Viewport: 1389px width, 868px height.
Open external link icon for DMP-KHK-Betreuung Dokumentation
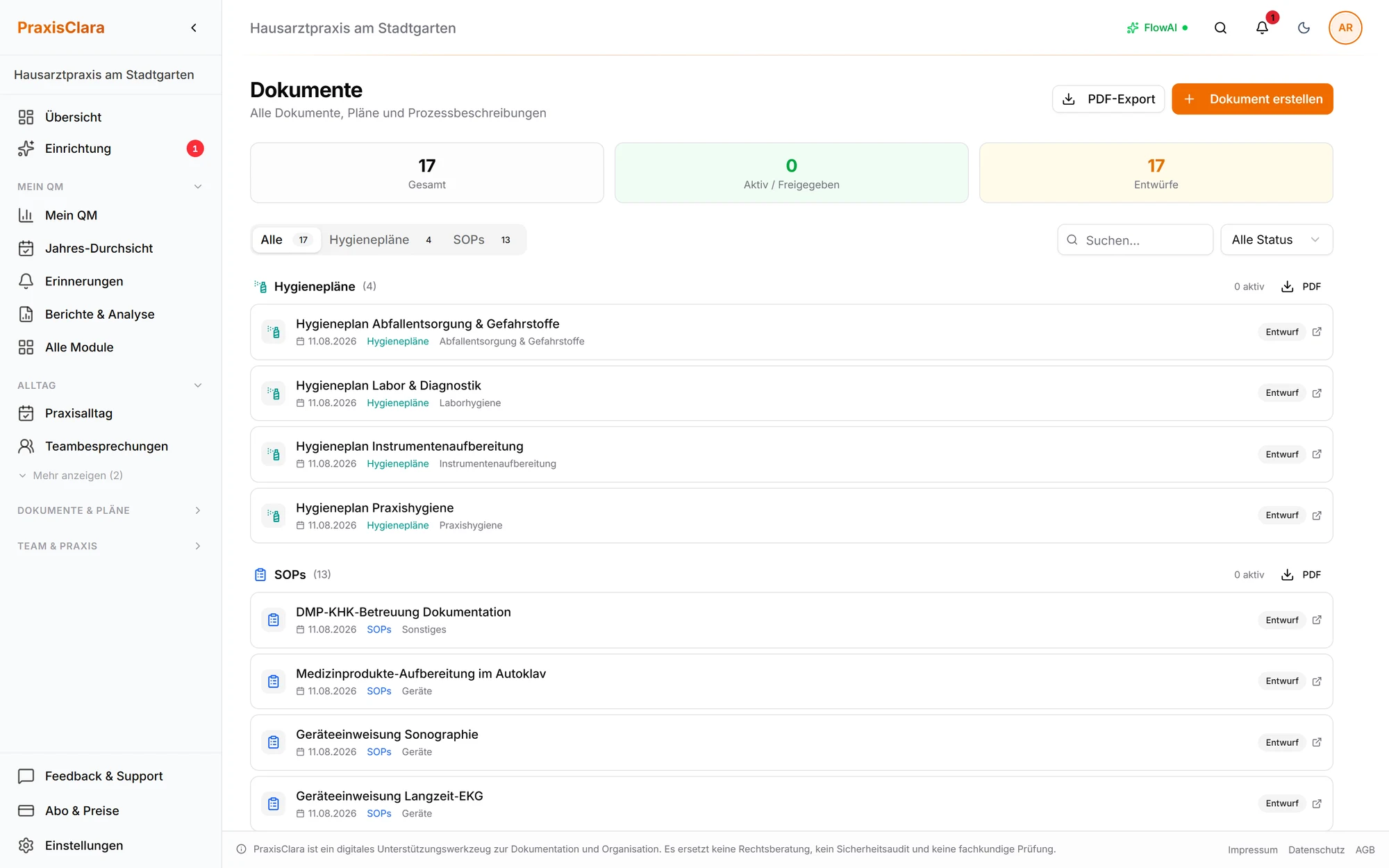click(x=1317, y=620)
